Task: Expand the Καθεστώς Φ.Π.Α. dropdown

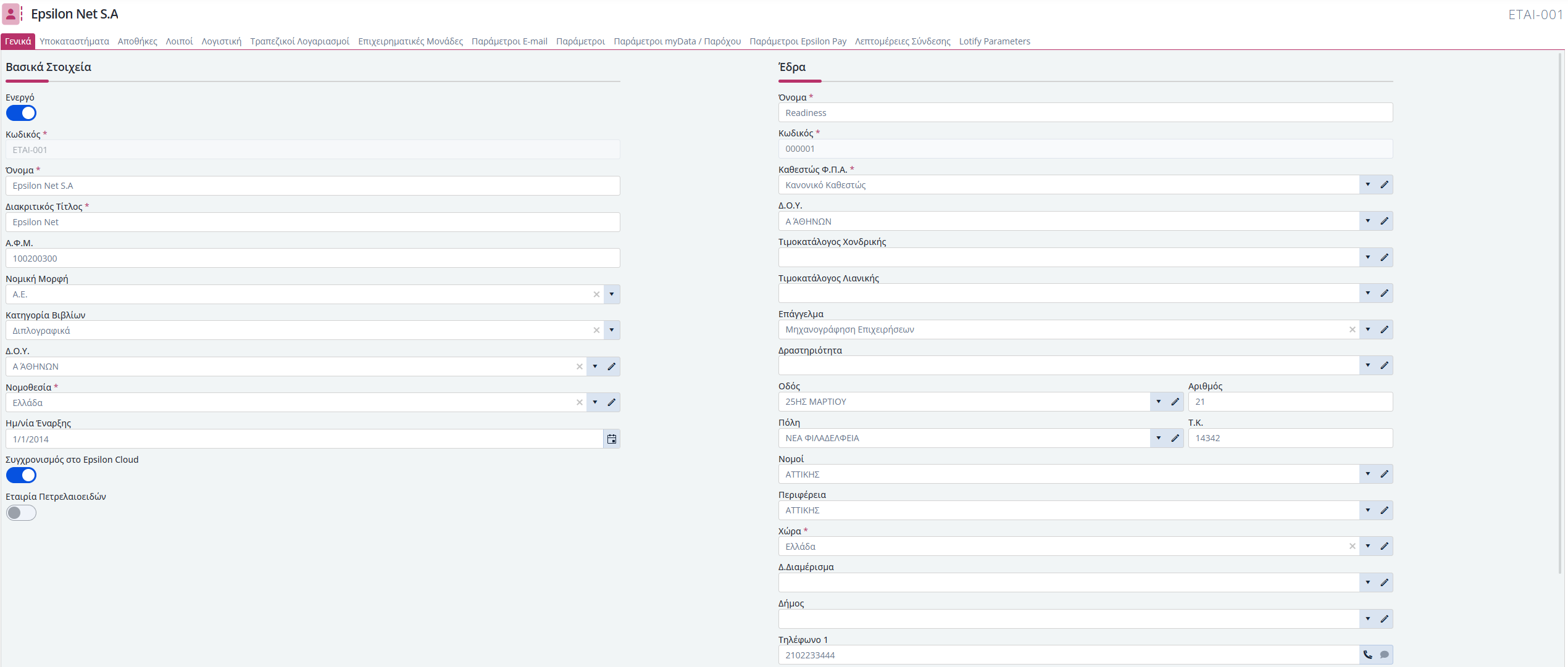Action: pos(1368,184)
